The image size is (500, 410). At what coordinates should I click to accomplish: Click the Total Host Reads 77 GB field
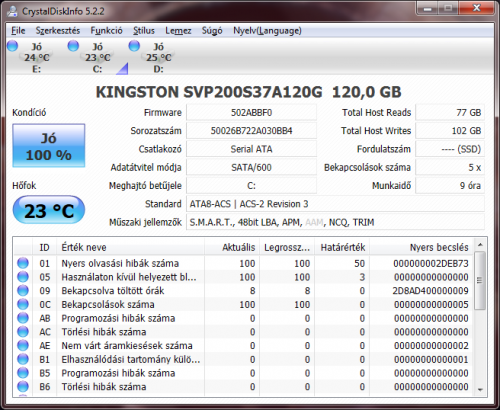[450, 113]
